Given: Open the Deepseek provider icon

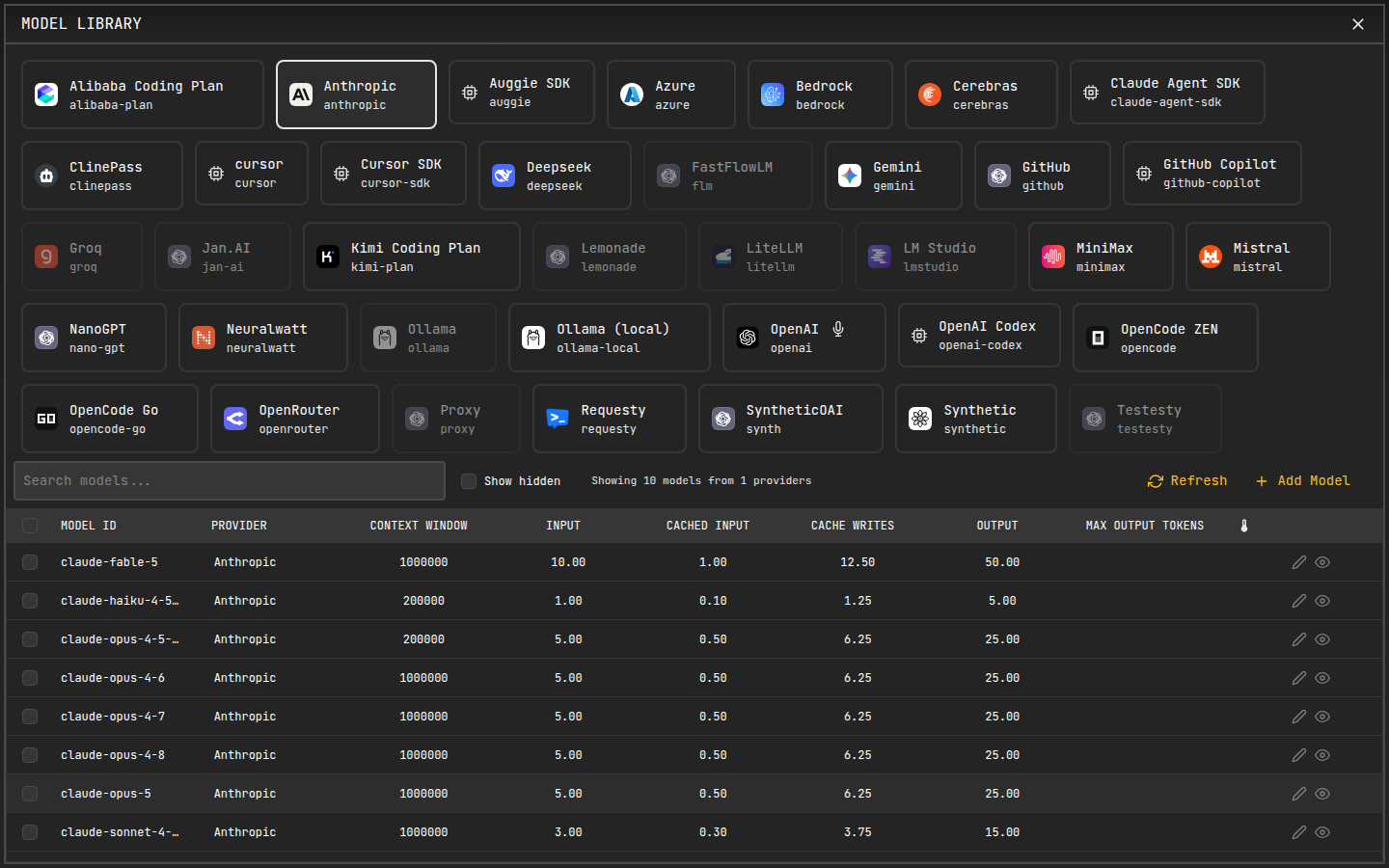Looking at the screenshot, I should pyautogui.click(x=504, y=176).
